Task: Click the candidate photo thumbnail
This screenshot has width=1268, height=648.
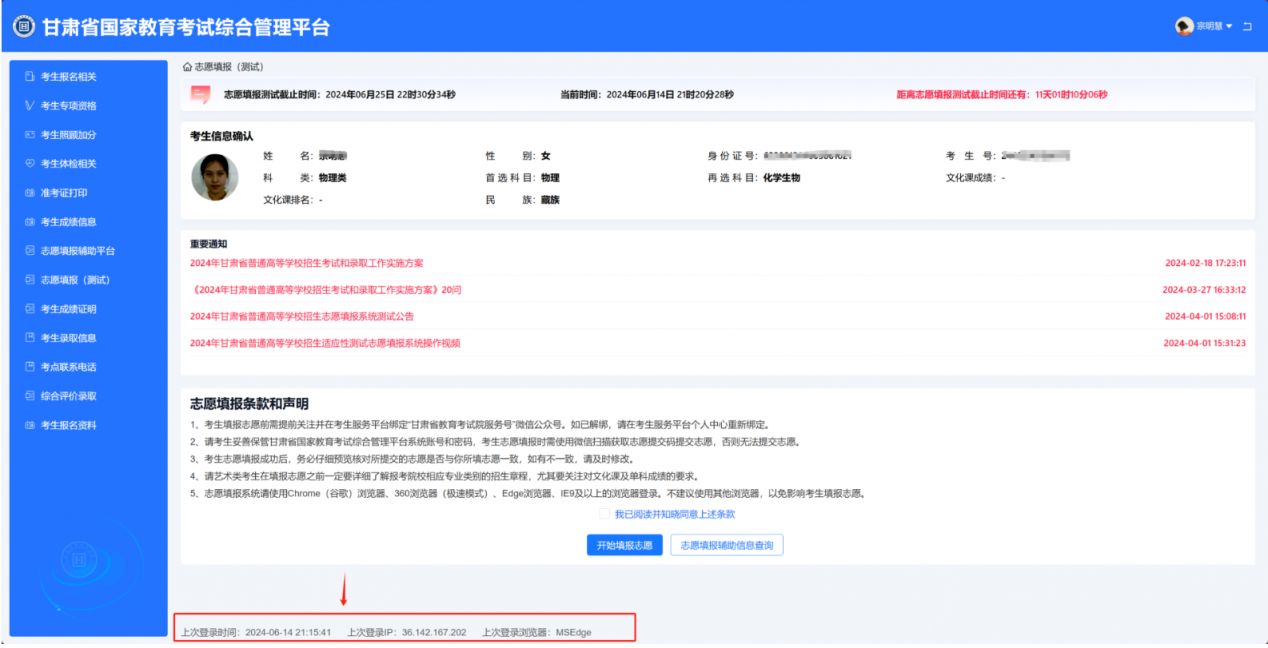Action: (215, 177)
